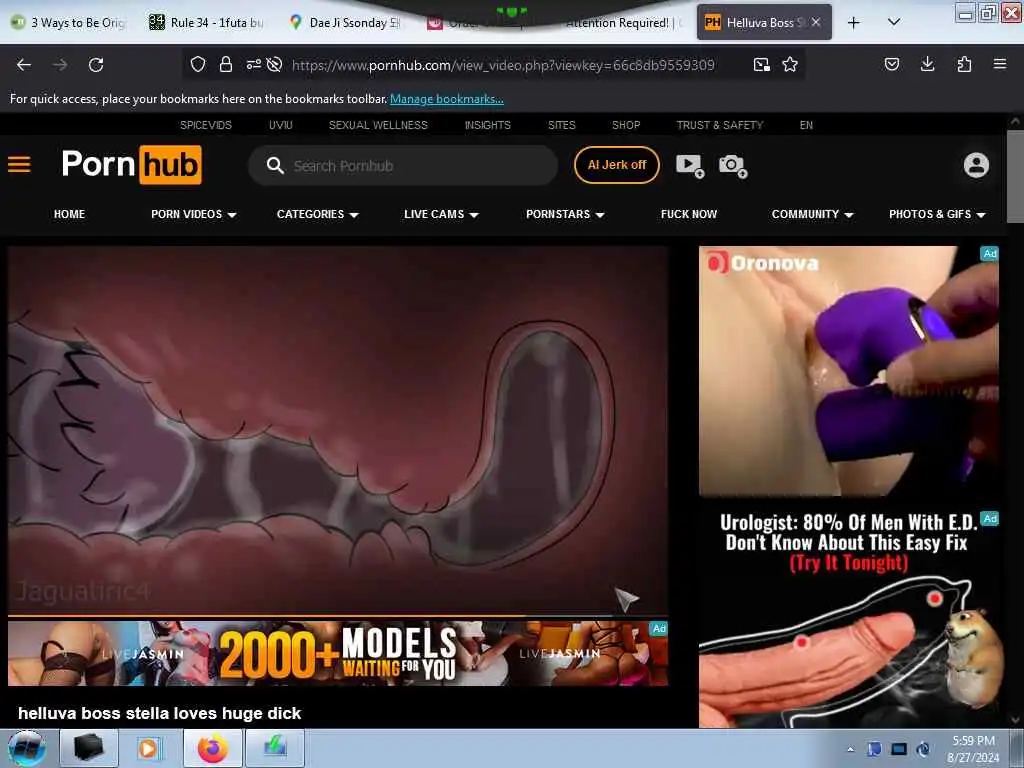Open the media player taskbar icon
1024x768 pixels.
click(148, 748)
